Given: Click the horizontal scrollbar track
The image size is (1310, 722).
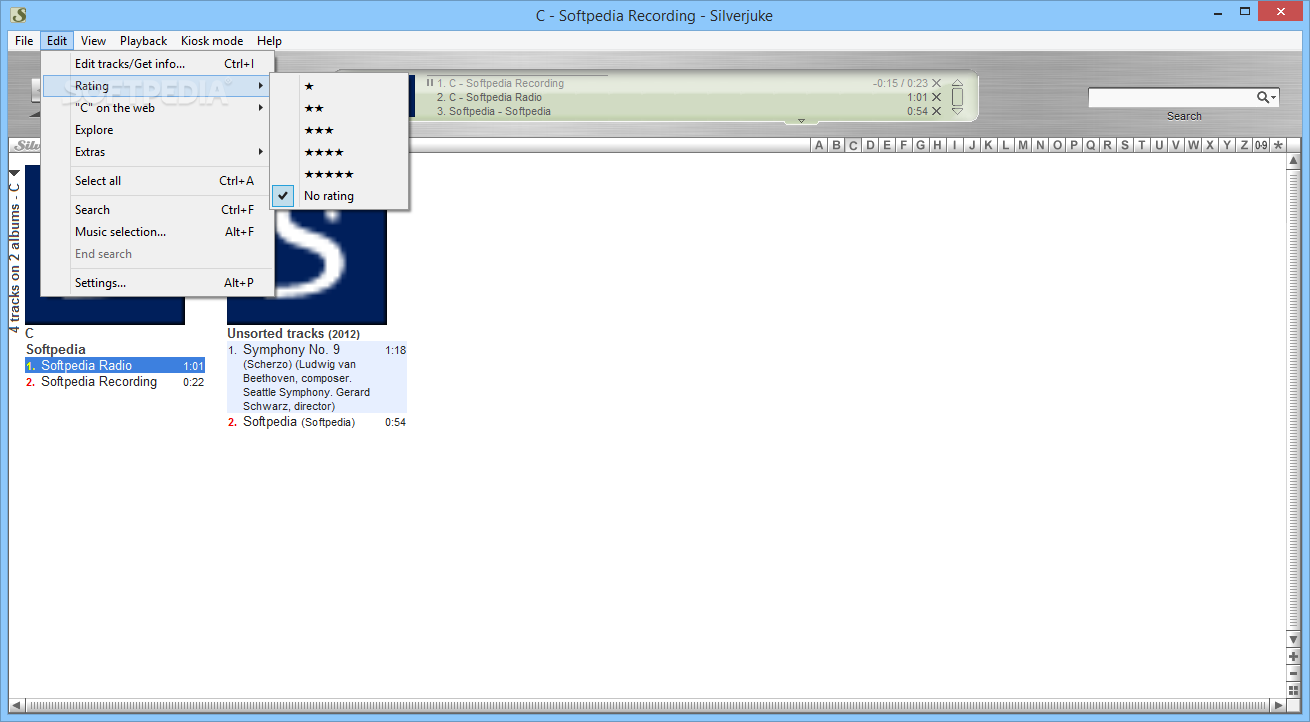Looking at the screenshot, I should (x=647, y=705).
